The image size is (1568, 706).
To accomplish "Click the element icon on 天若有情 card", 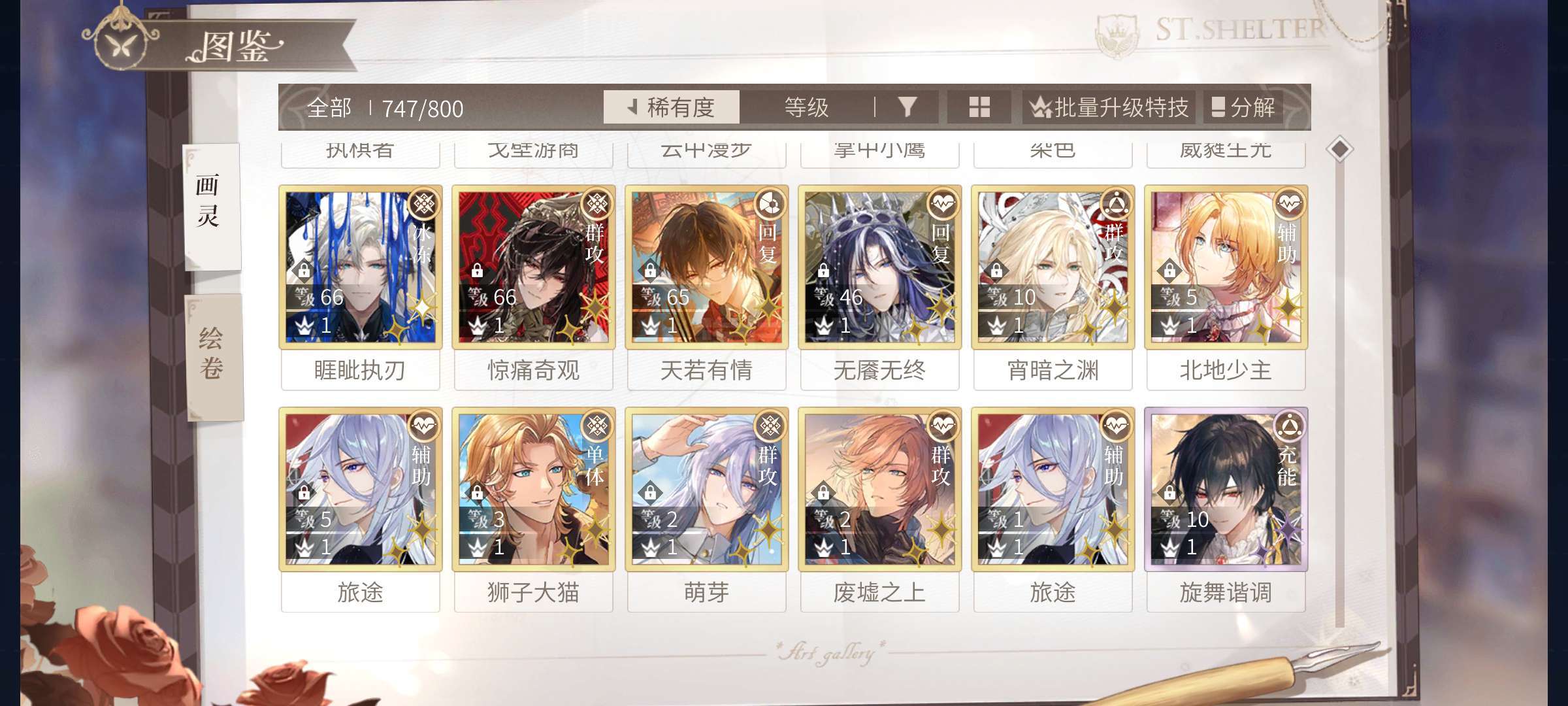I will (x=770, y=204).
